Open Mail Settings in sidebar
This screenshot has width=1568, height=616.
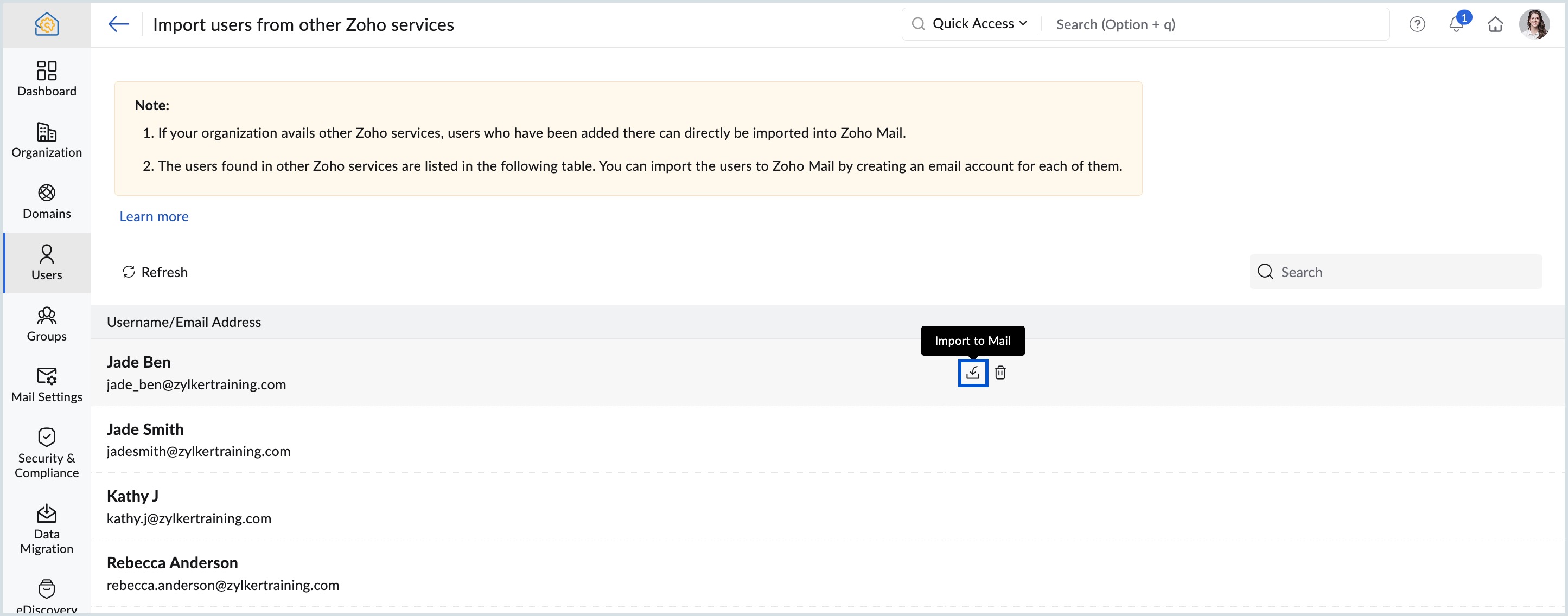(47, 385)
